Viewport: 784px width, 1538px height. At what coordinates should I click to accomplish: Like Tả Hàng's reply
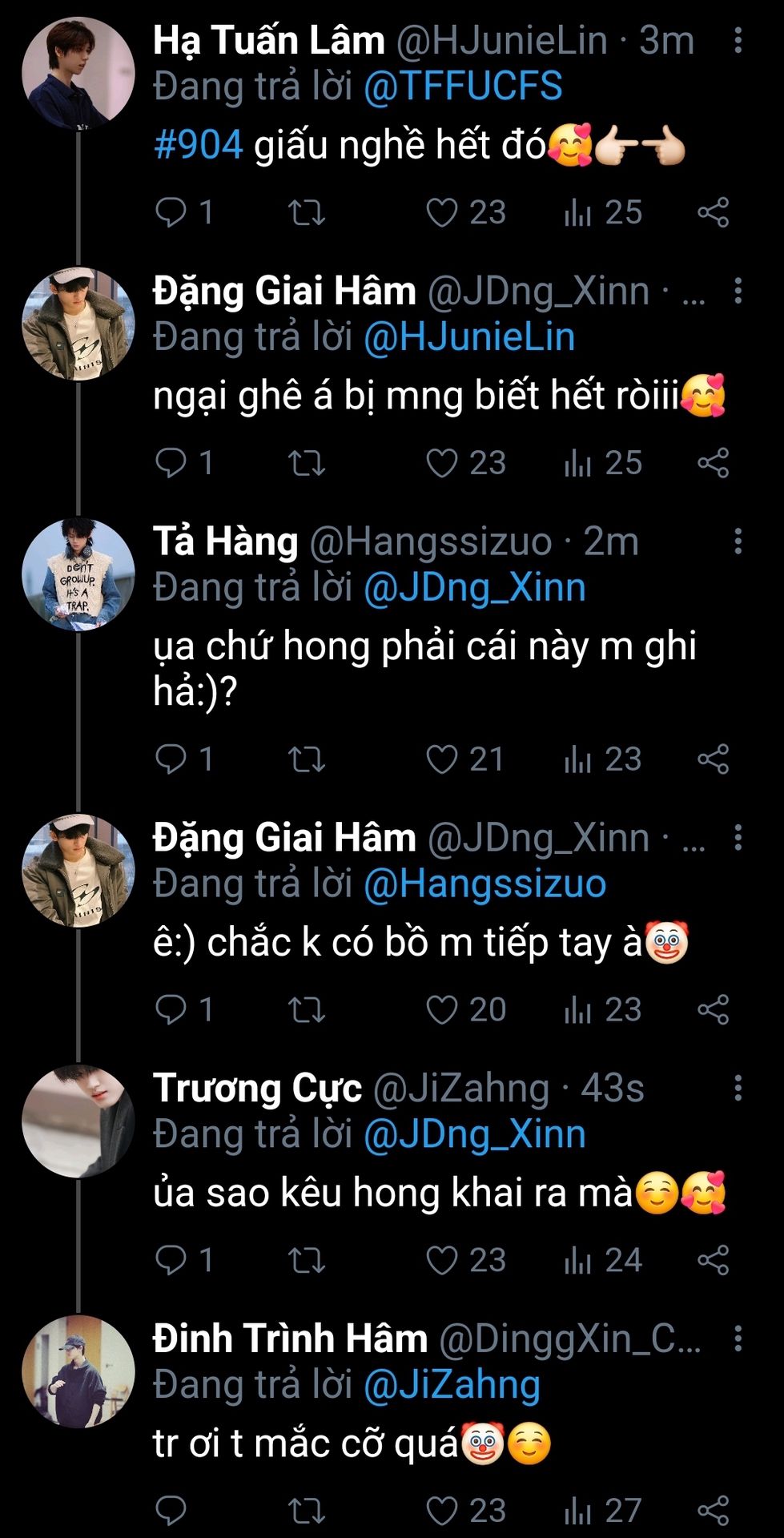coord(441,760)
